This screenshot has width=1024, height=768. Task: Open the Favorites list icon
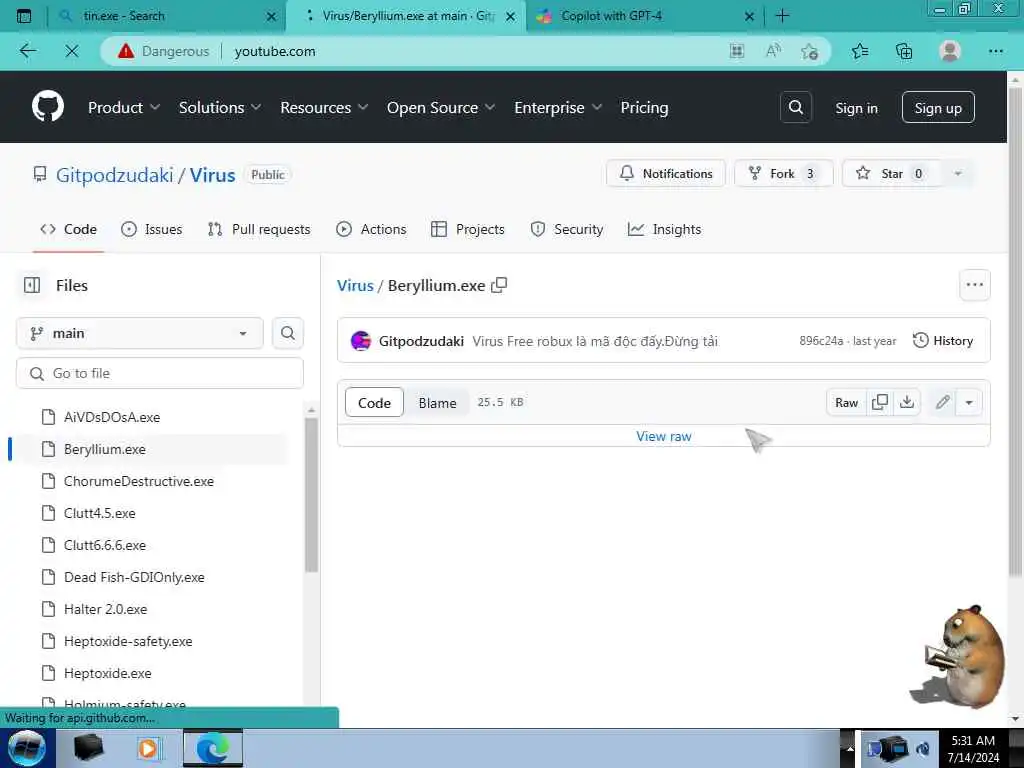tap(860, 51)
